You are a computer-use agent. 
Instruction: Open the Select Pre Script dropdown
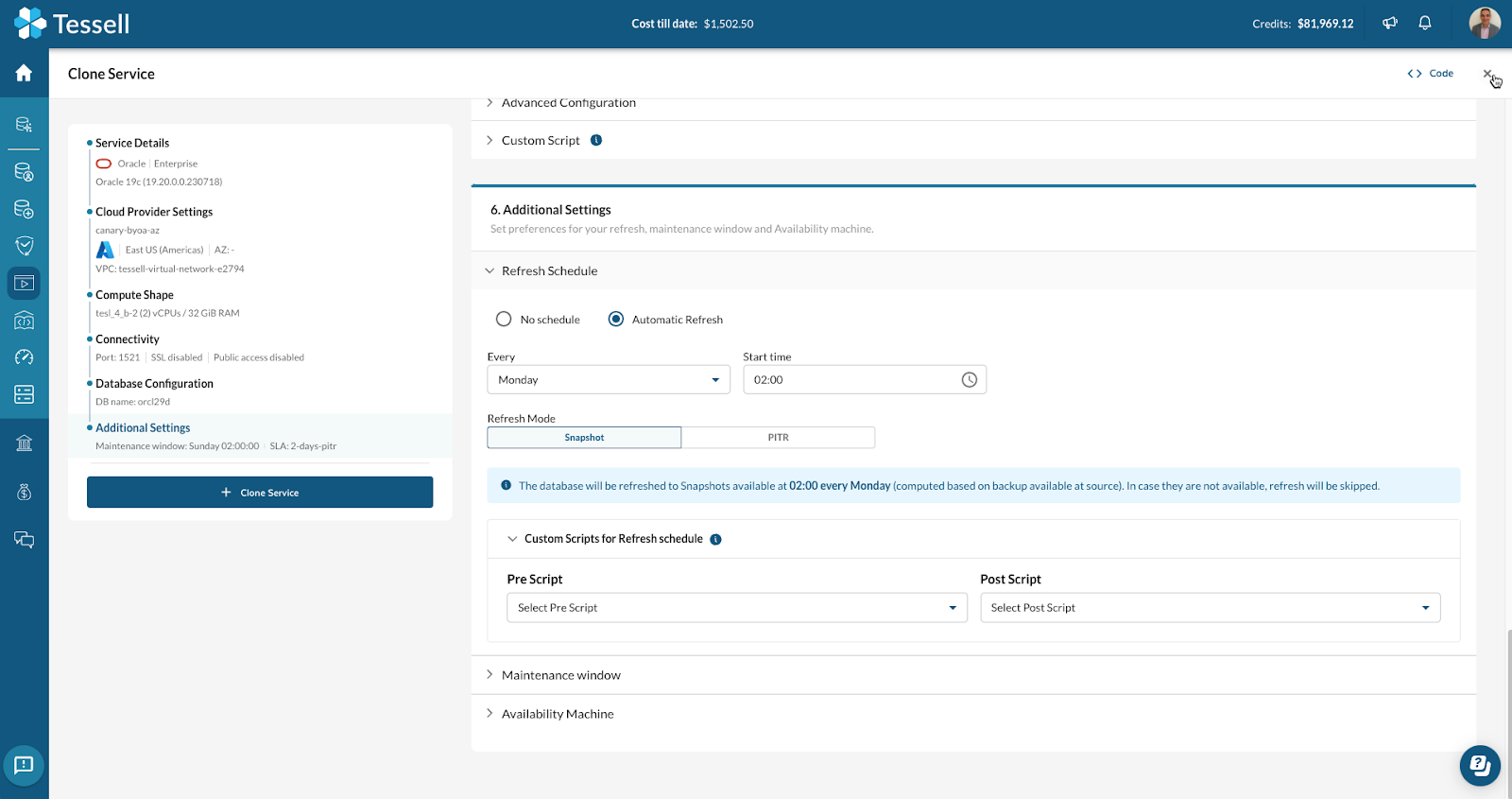coord(737,608)
